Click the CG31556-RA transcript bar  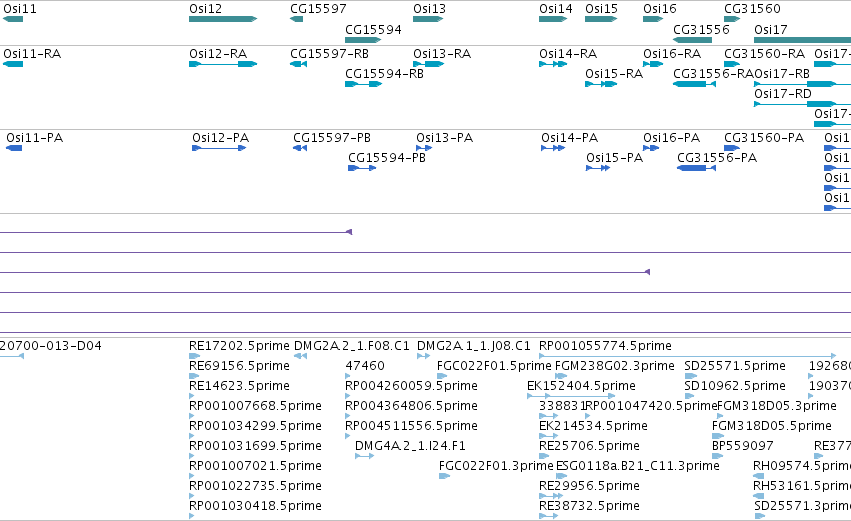695,84
